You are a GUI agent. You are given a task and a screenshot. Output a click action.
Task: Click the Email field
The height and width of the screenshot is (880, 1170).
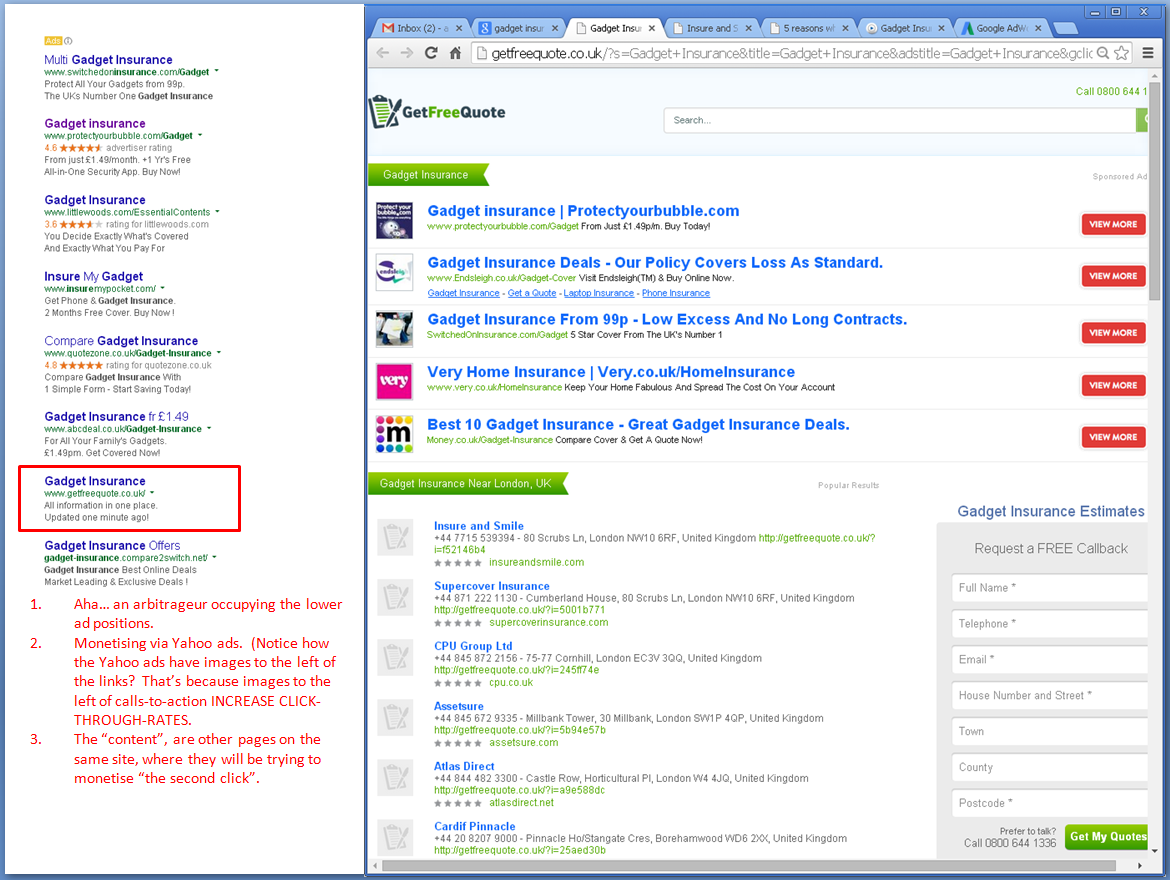1050,659
